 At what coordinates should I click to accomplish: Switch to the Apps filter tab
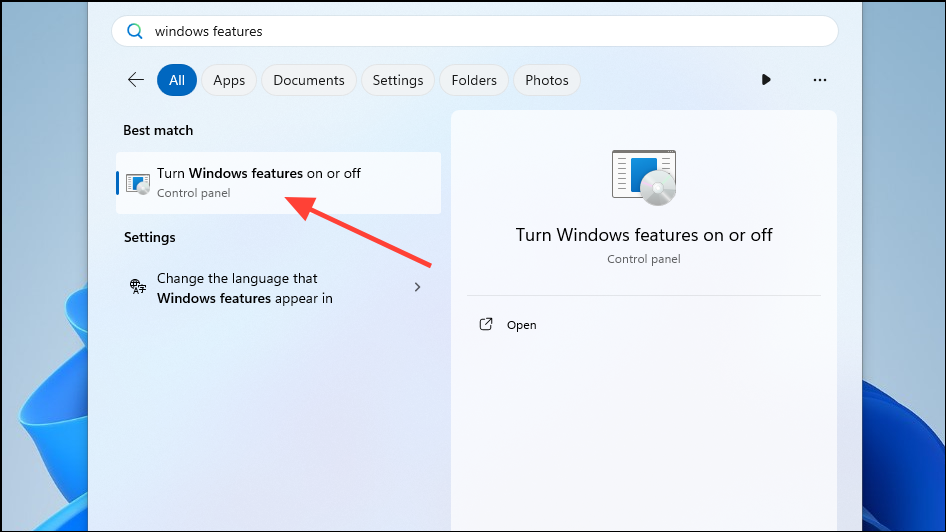click(x=229, y=80)
